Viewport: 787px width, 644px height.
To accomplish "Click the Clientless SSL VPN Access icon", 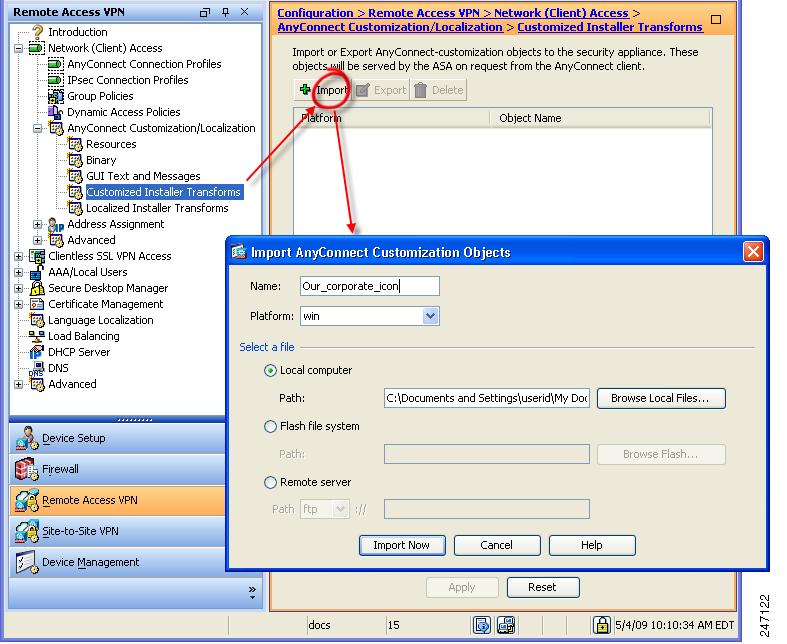I will pos(37,256).
